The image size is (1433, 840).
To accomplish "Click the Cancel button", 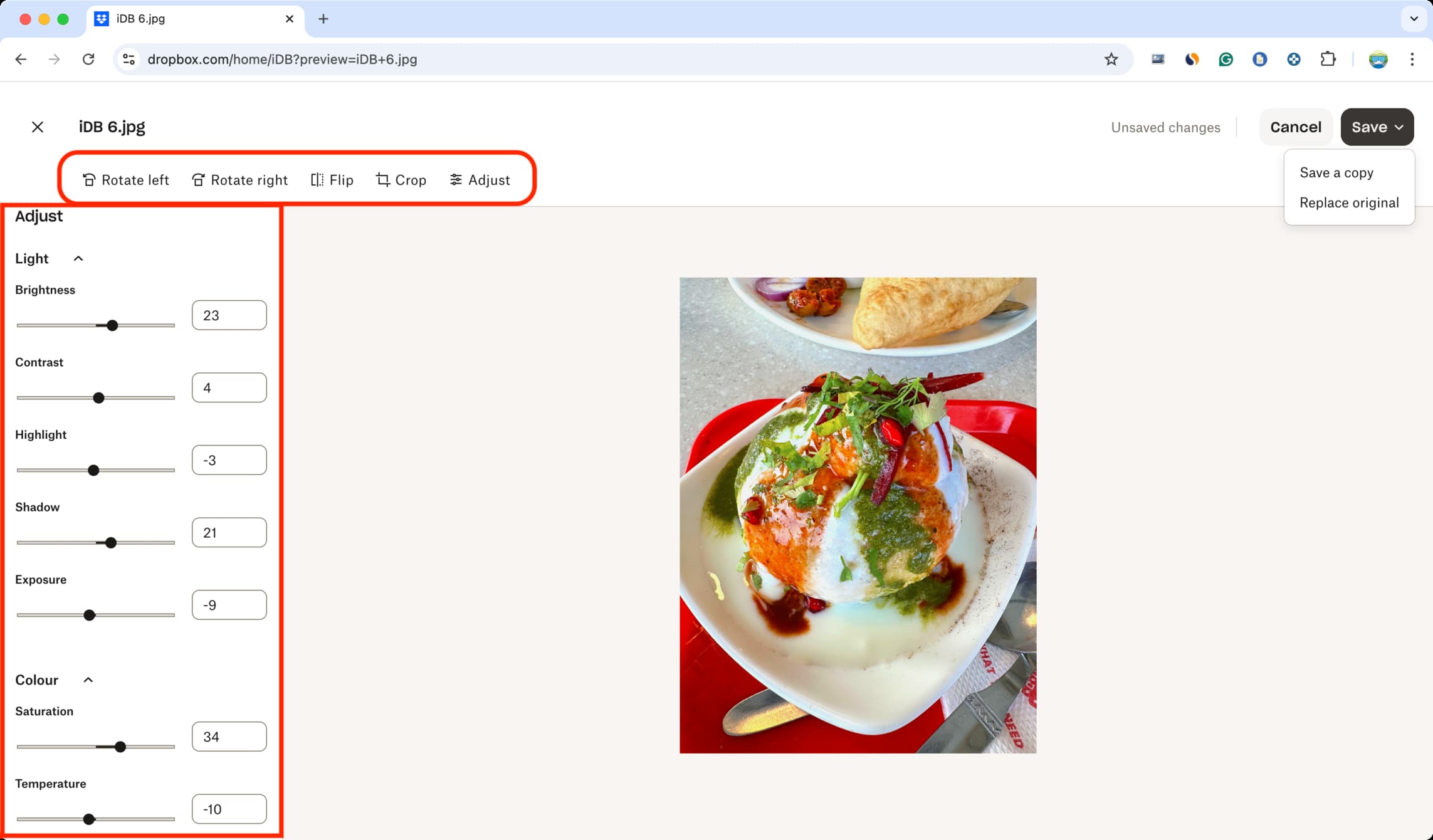I will tap(1295, 127).
